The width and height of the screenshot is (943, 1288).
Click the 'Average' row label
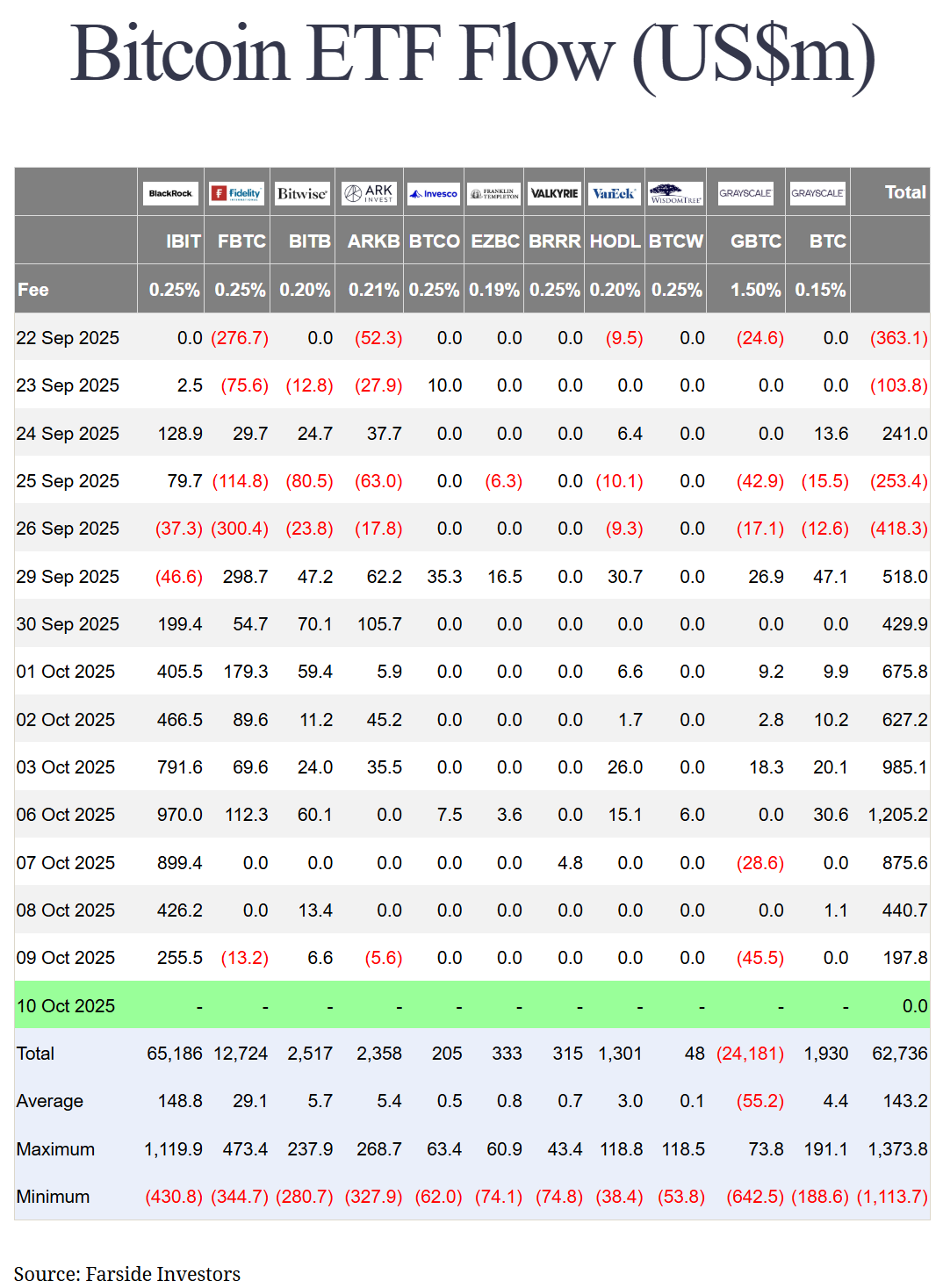pos(50,1101)
